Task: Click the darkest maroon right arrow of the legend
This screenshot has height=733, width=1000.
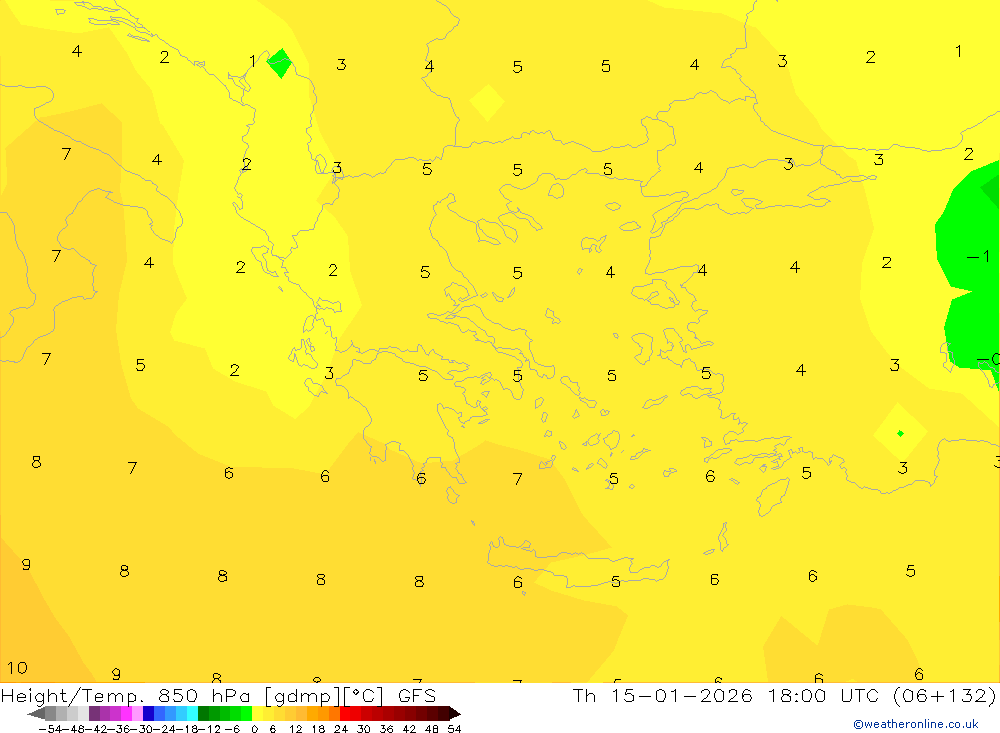Action: pyautogui.click(x=455, y=713)
